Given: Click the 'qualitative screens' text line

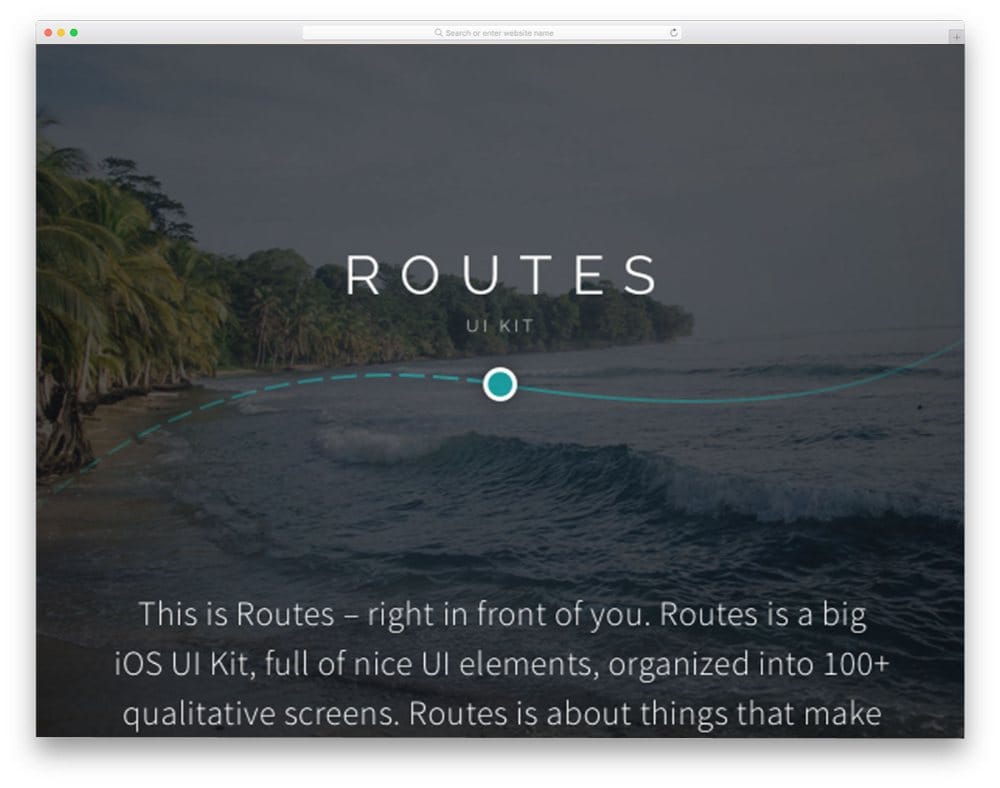Looking at the screenshot, I should (x=503, y=713).
